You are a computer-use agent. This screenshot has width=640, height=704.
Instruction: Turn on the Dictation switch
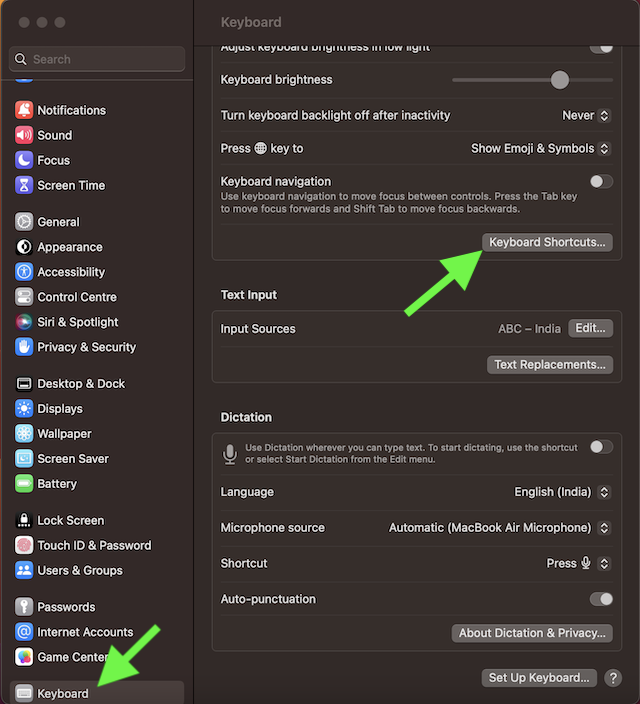(x=601, y=447)
